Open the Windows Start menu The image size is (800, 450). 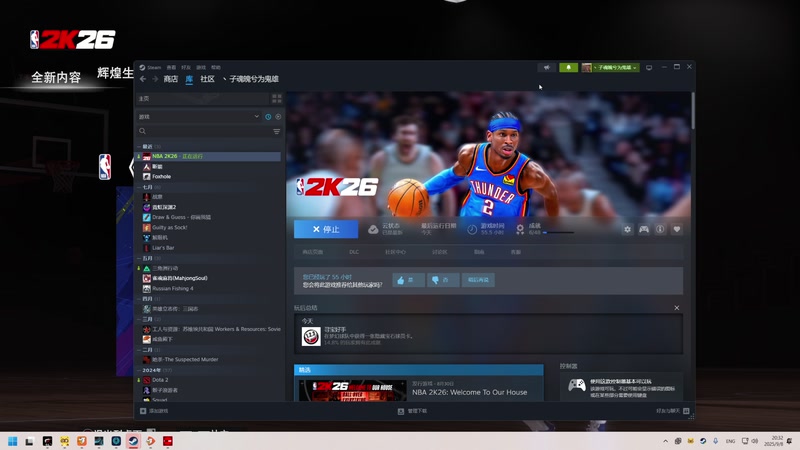pos(13,441)
